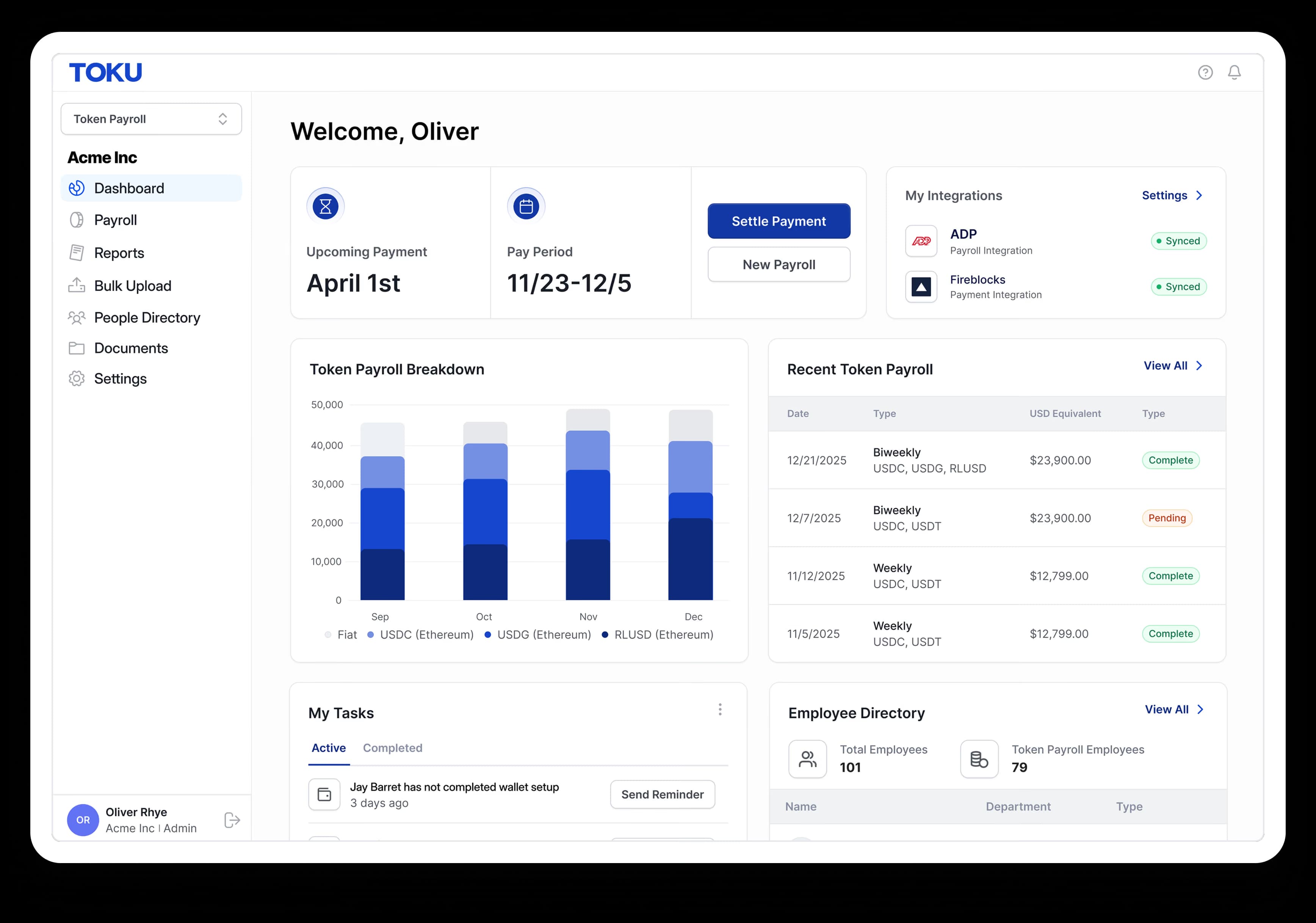Click the Date column header
This screenshot has height=923, width=1316.
coord(798,414)
